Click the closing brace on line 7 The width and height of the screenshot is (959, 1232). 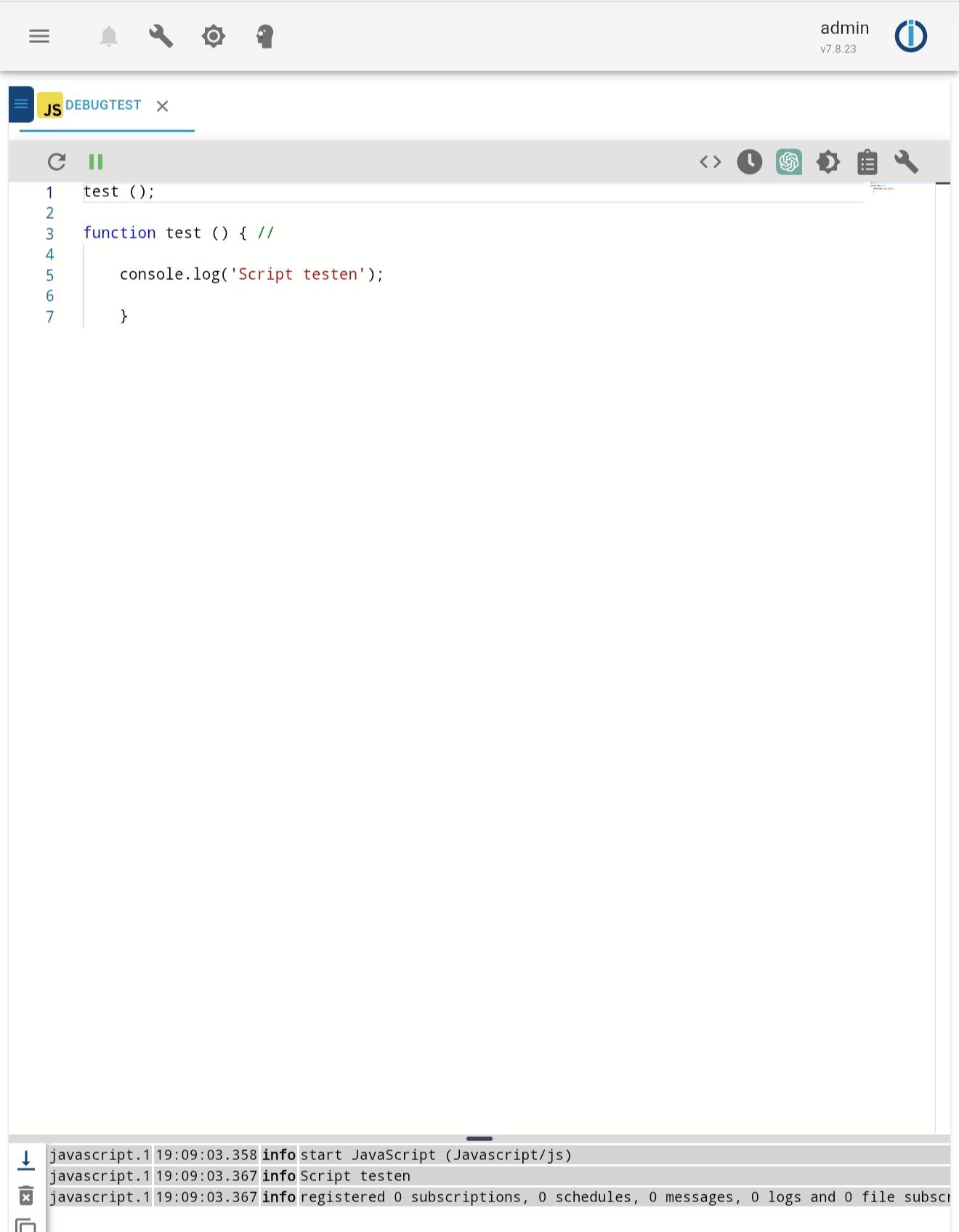[x=124, y=315]
